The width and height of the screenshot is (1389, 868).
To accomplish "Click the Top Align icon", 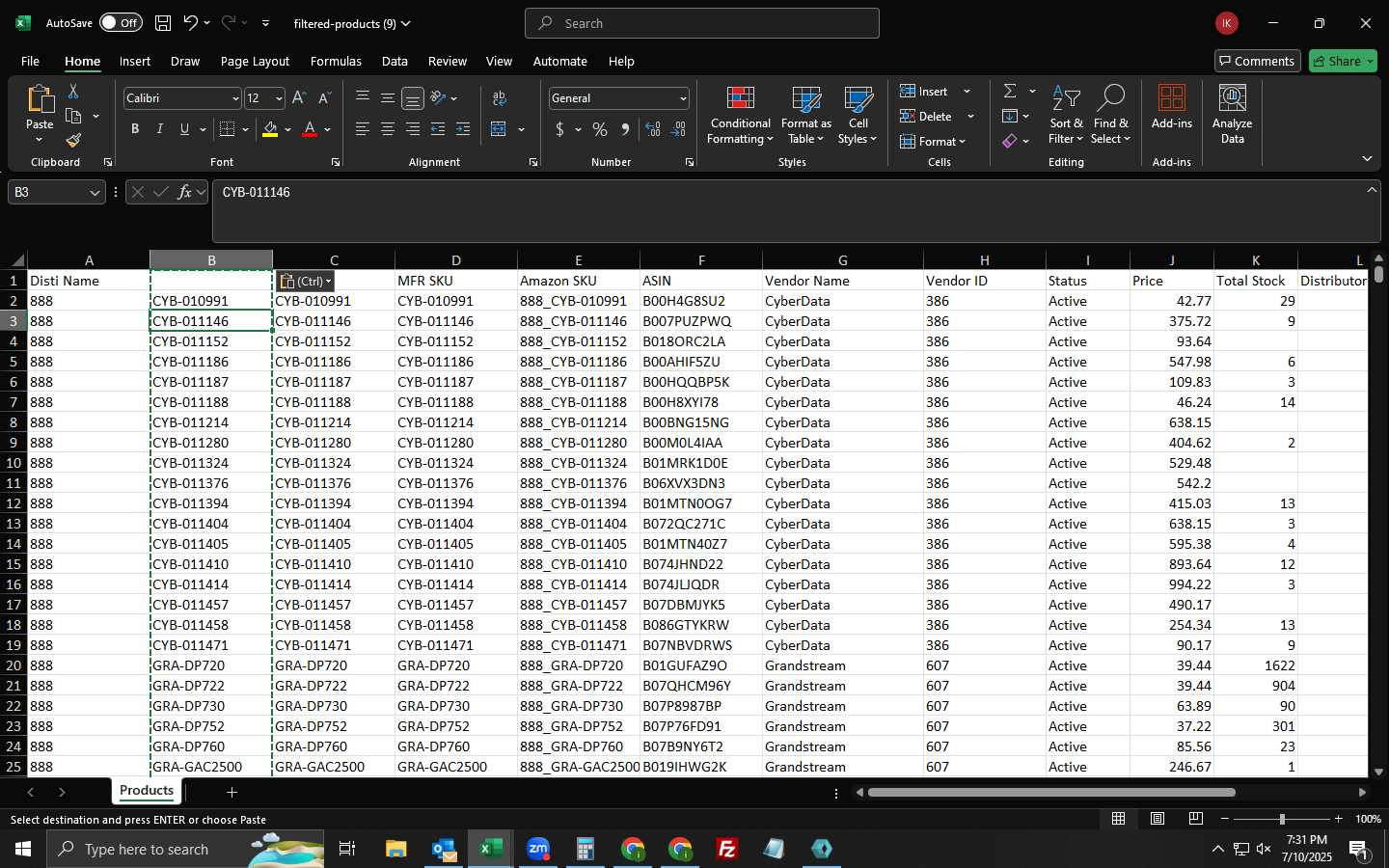I will (x=363, y=98).
